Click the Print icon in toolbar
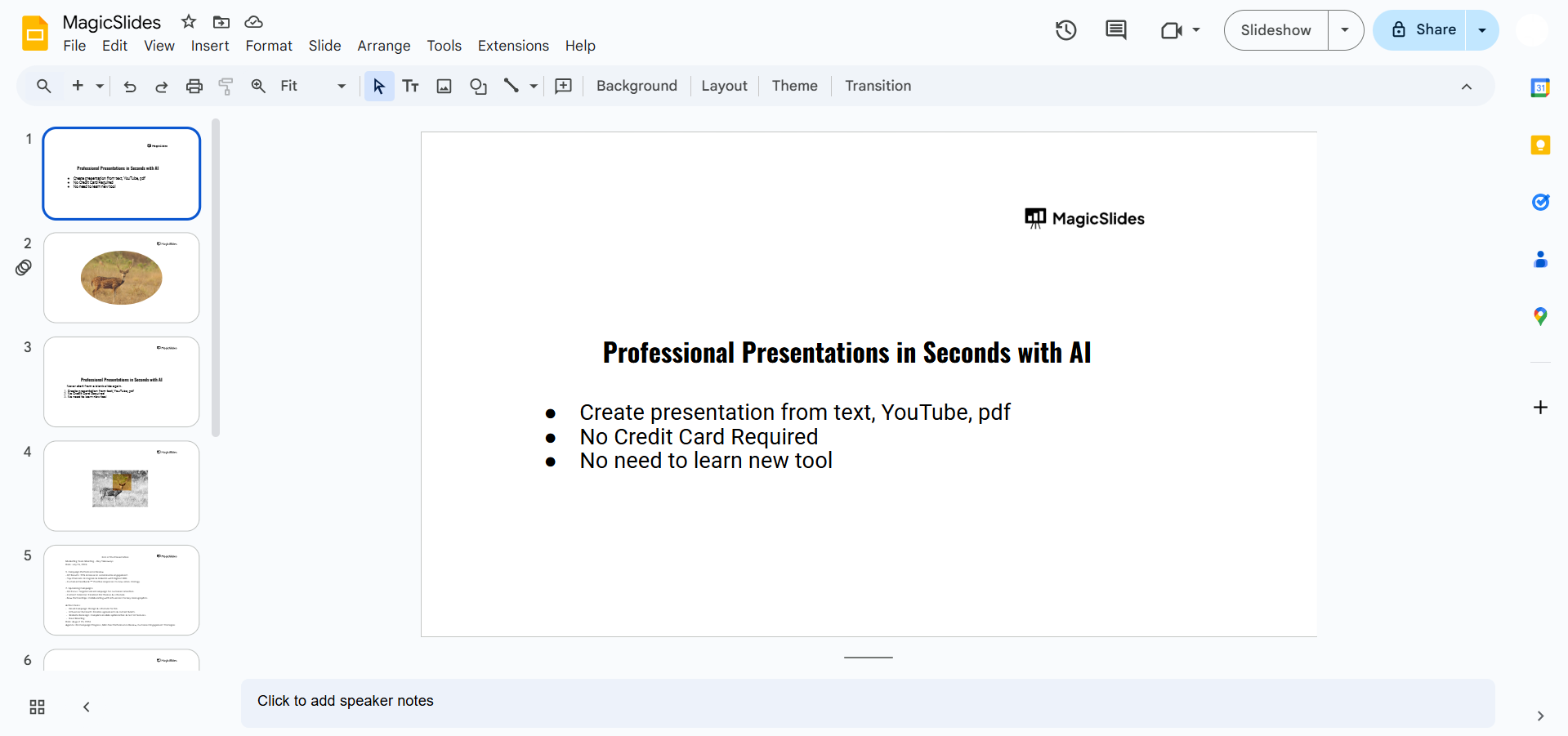The image size is (1568, 736). tap(194, 86)
